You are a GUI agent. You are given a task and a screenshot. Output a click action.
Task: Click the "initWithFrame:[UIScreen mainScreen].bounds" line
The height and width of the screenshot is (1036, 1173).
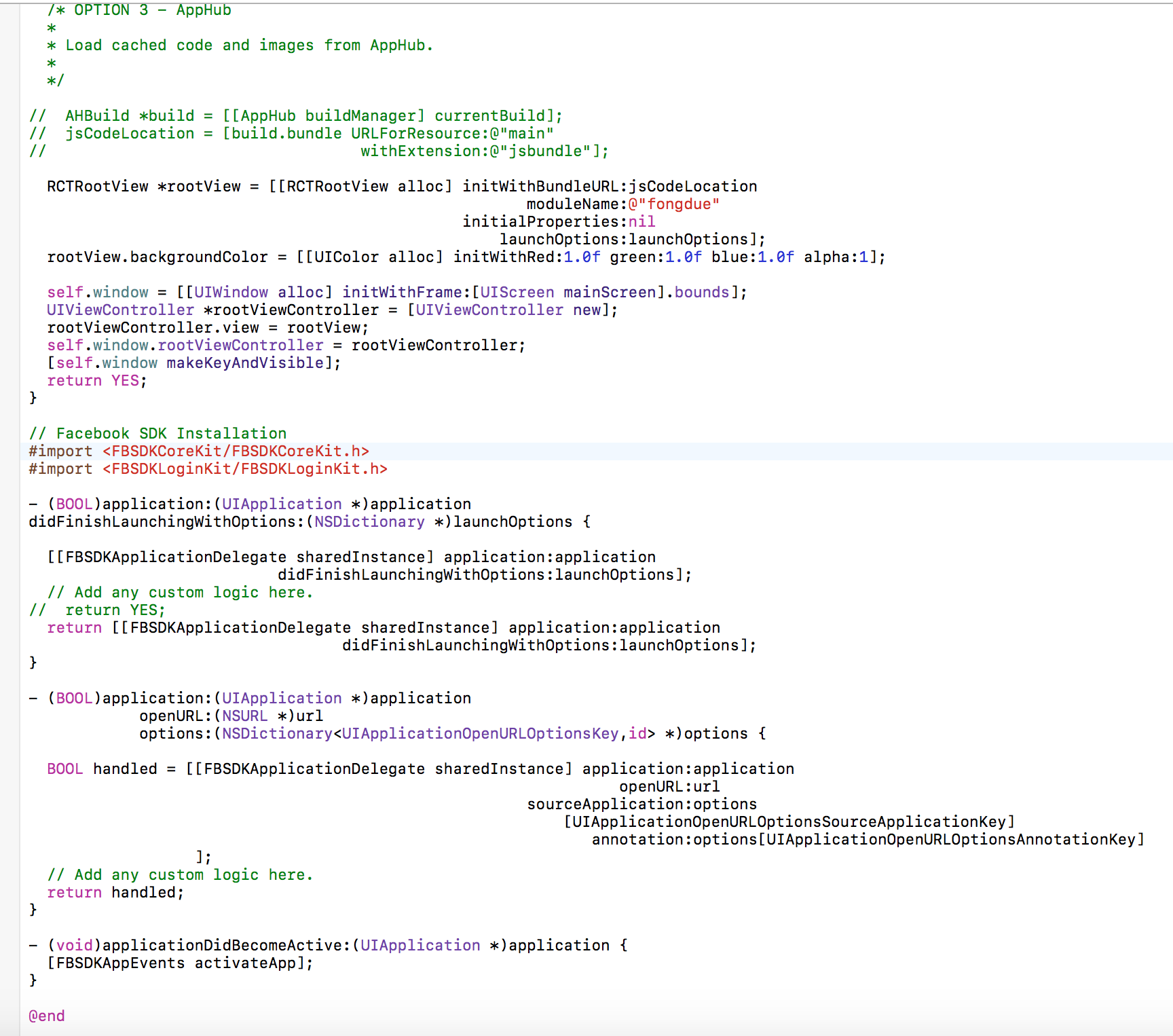397,293
